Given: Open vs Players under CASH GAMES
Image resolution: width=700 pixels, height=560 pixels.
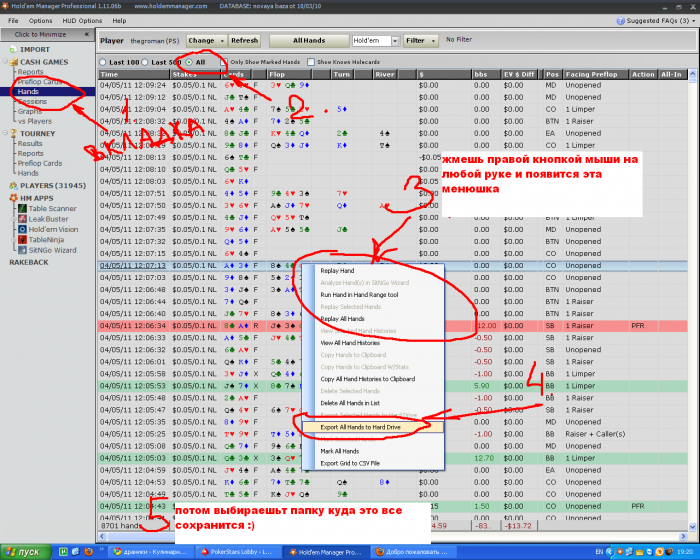Looking at the screenshot, I should click(x=35, y=121).
